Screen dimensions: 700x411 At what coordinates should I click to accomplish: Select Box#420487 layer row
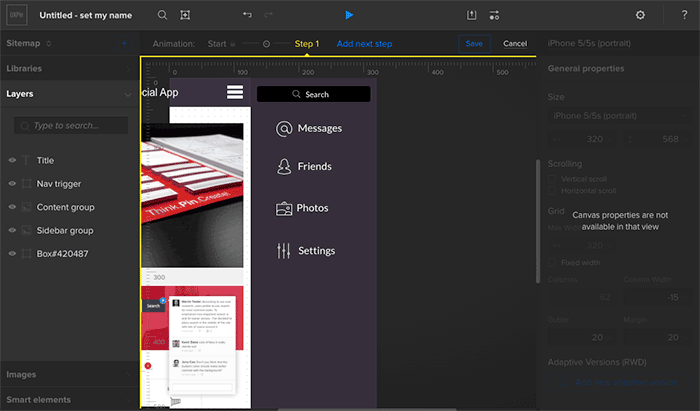pos(69,253)
